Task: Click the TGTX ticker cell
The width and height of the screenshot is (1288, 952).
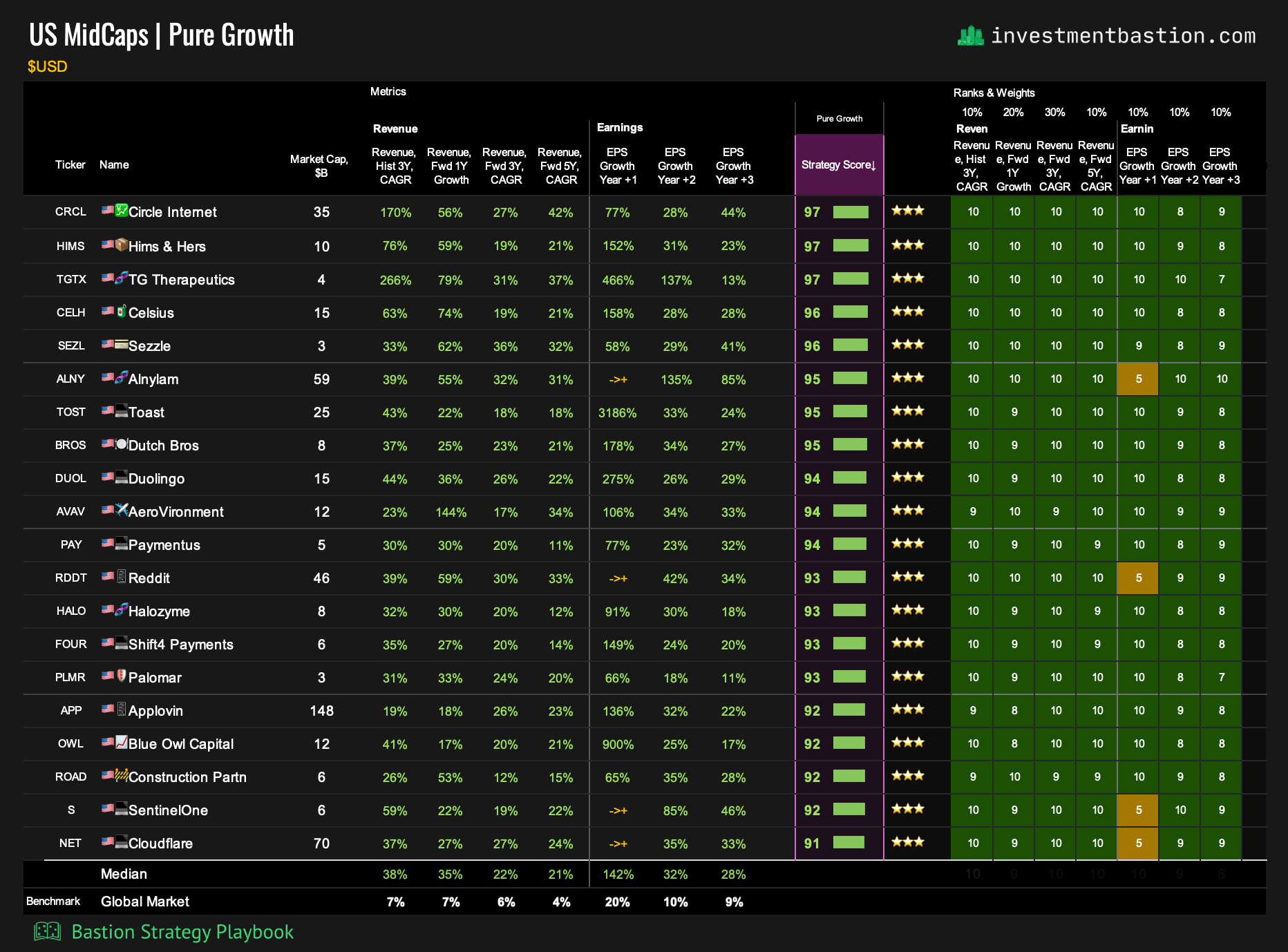Action: click(x=71, y=279)
